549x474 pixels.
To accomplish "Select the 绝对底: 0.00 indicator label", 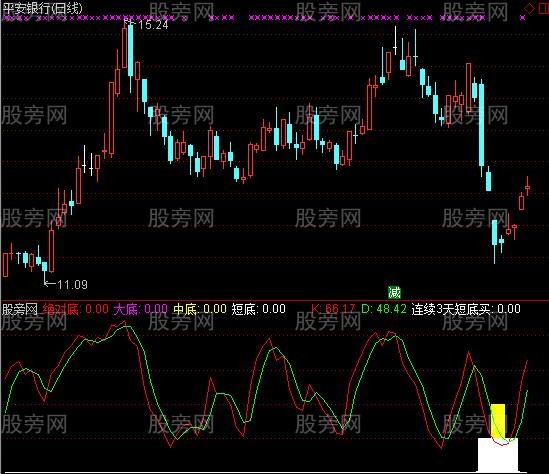I will coord(75,309).
